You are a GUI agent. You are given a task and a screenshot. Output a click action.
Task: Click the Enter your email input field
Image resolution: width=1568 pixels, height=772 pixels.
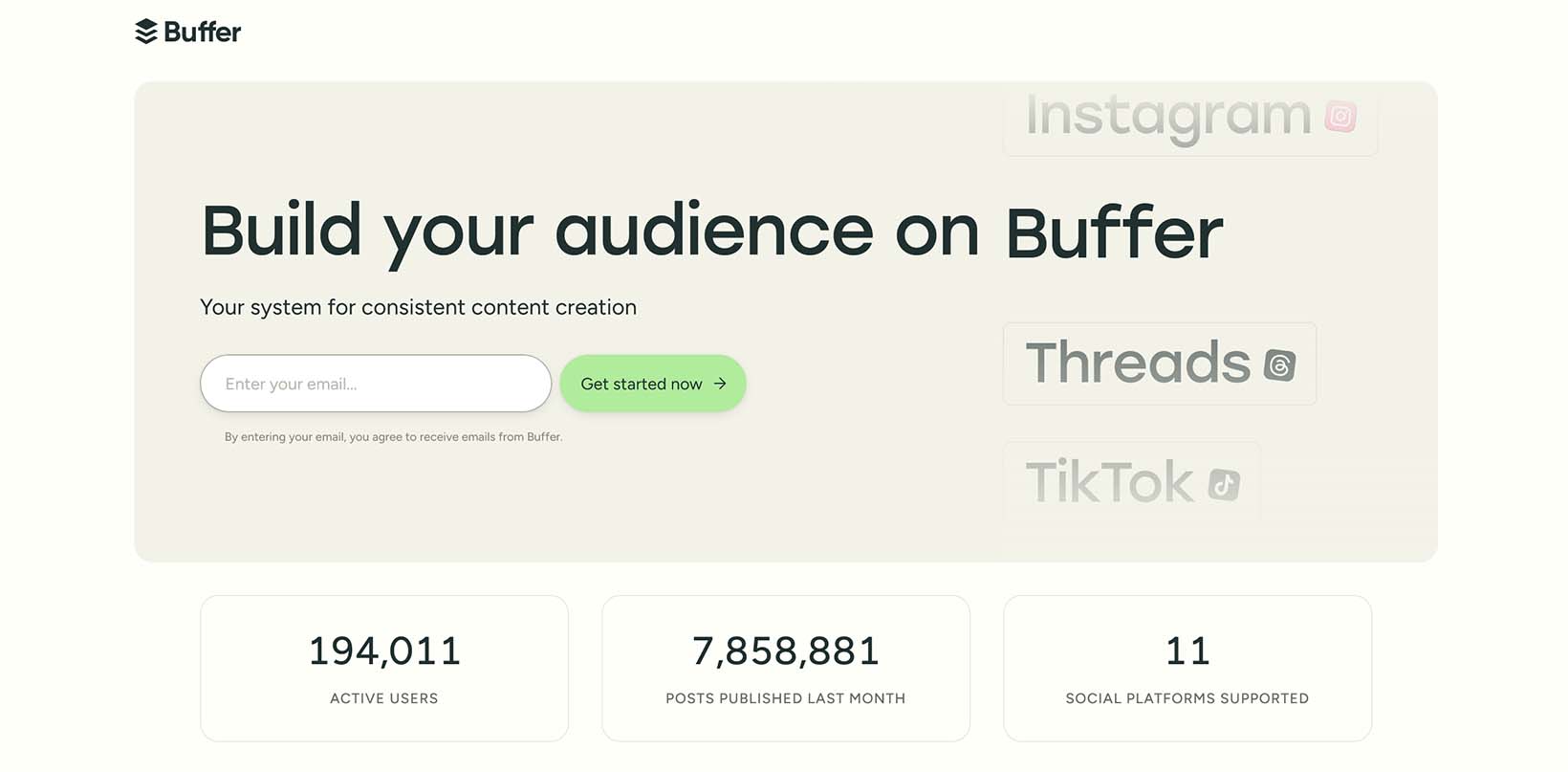(x=375, y=383)
